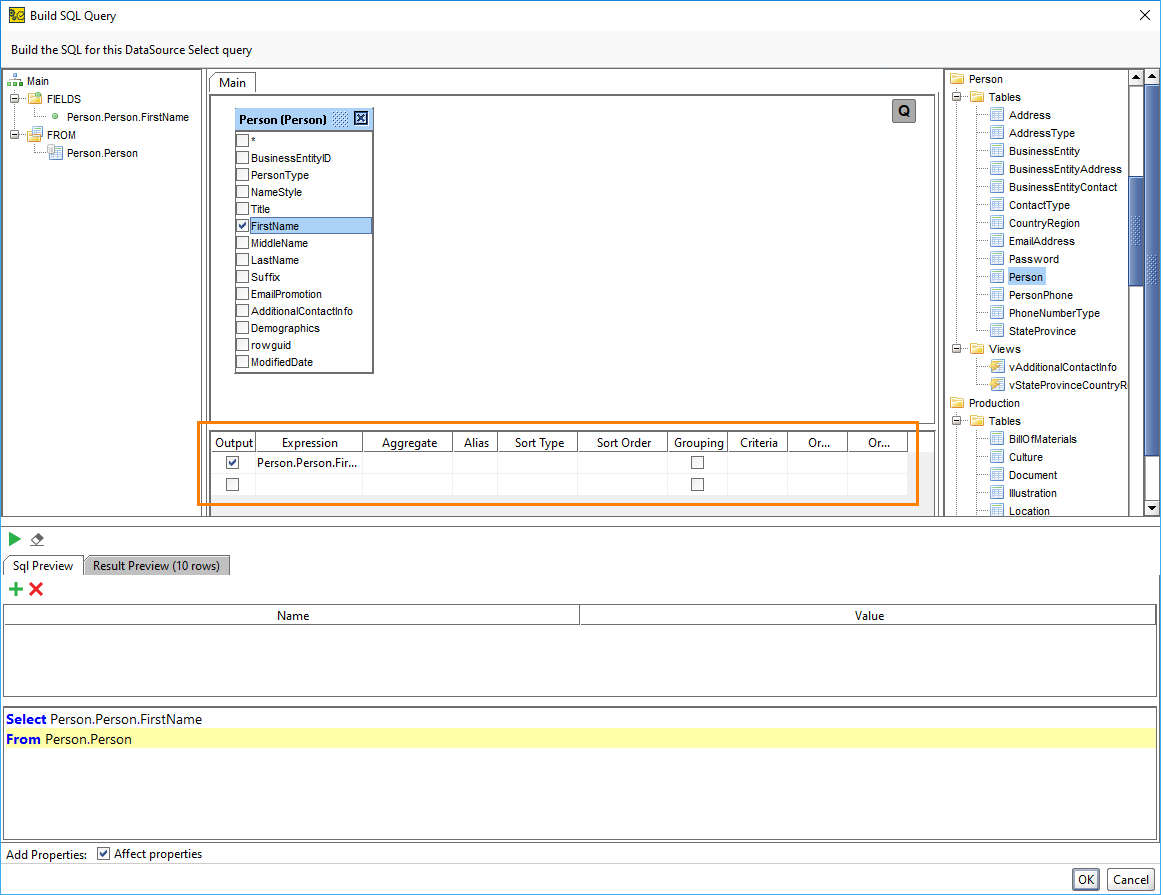Check the BusinessEntityID column checkbox

pos(243,157)
